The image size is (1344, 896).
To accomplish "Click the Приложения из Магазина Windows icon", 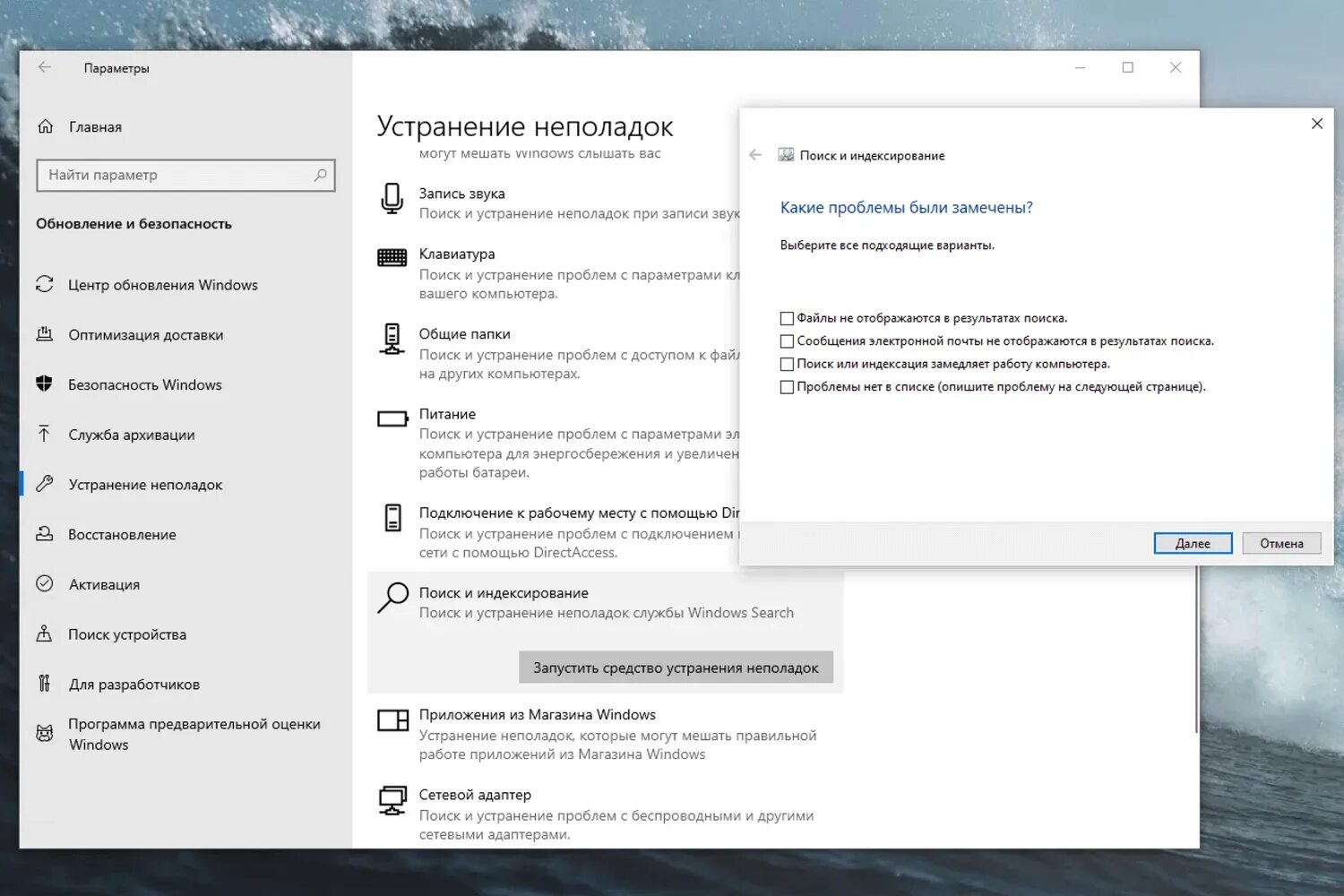I will click(x=392, y=720).
